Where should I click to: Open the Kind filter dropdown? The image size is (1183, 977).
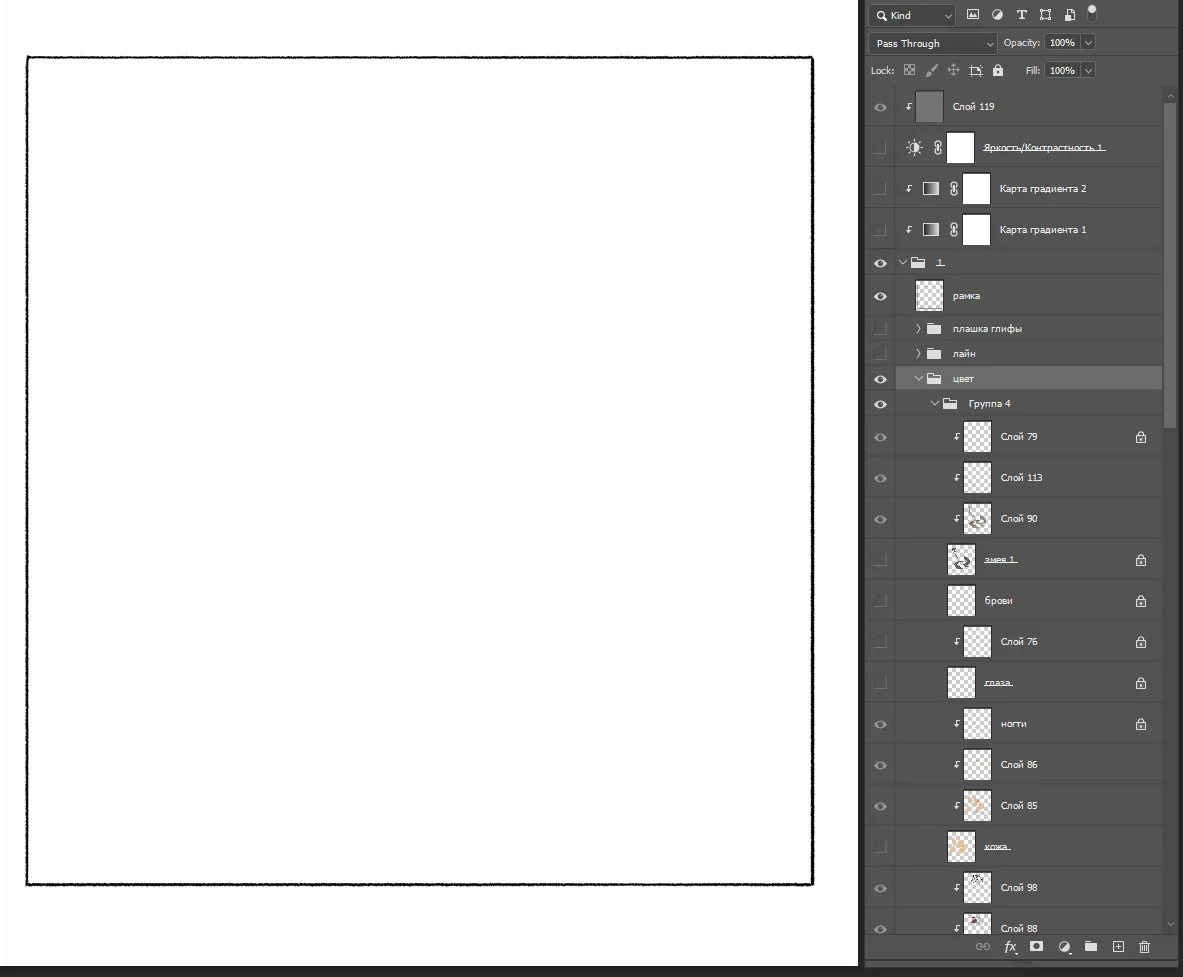coord(912,15)
